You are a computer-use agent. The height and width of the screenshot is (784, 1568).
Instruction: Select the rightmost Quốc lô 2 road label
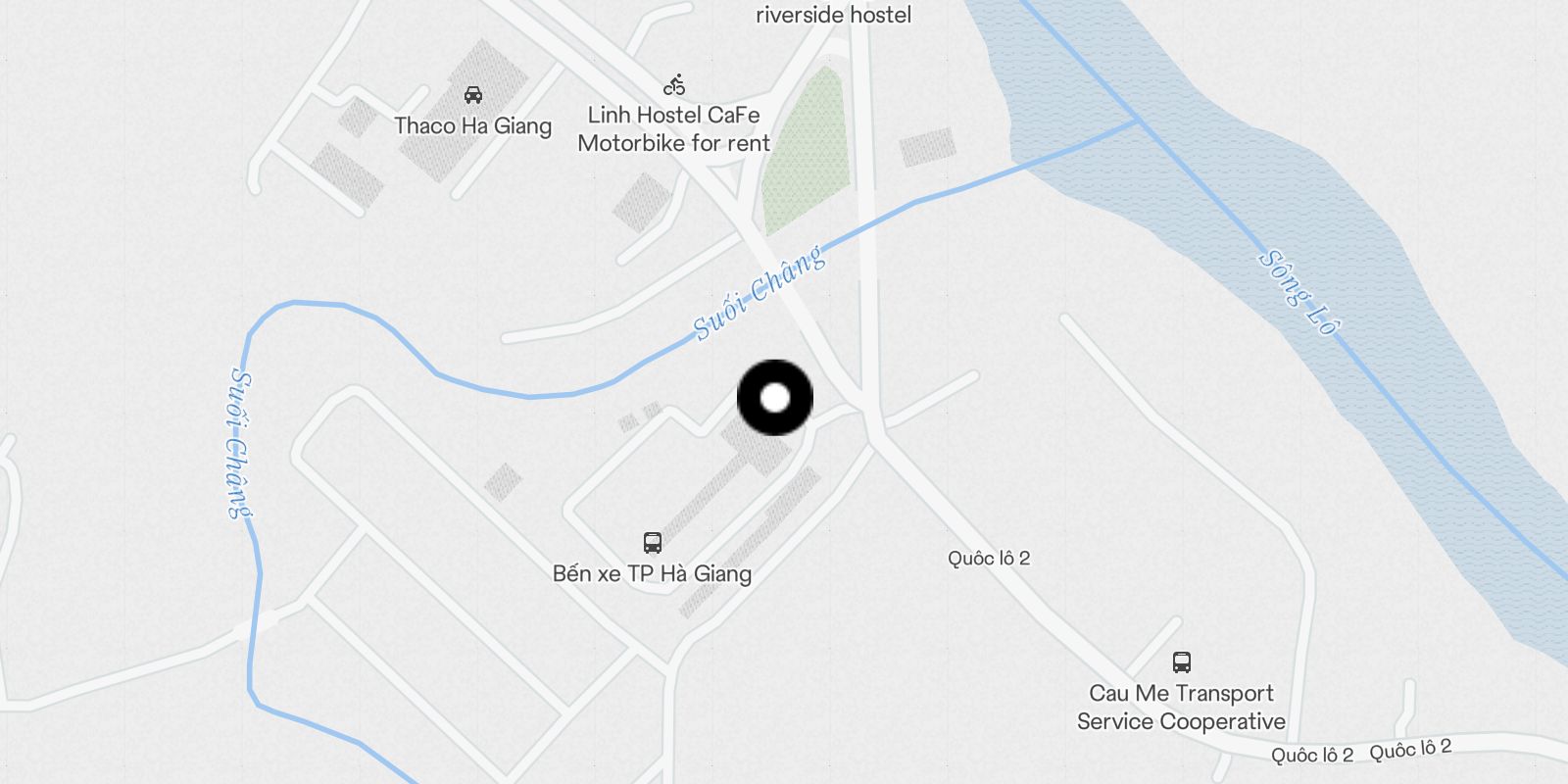[x=1411, y=750]
